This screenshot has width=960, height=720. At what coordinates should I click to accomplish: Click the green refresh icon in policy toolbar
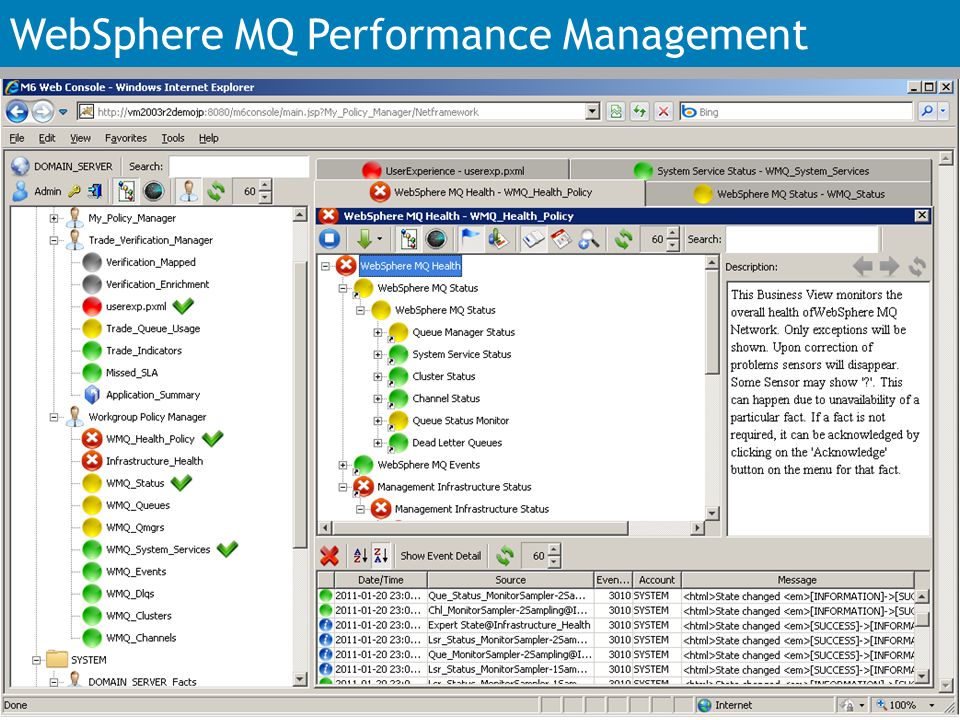click(x=623, y=239)
